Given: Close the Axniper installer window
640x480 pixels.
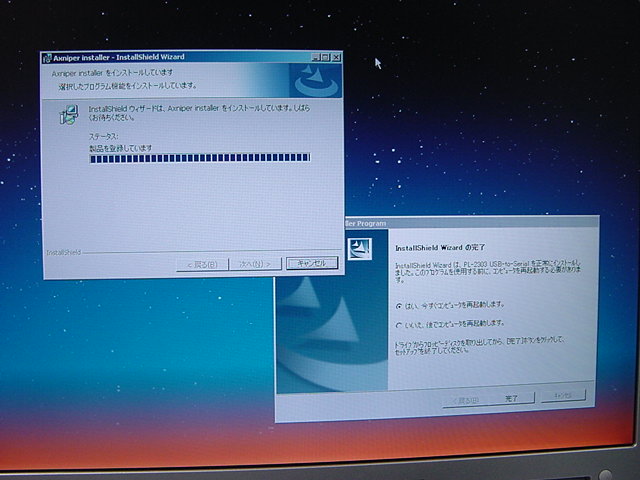Looking at the screenshot, I should (336, 58).
